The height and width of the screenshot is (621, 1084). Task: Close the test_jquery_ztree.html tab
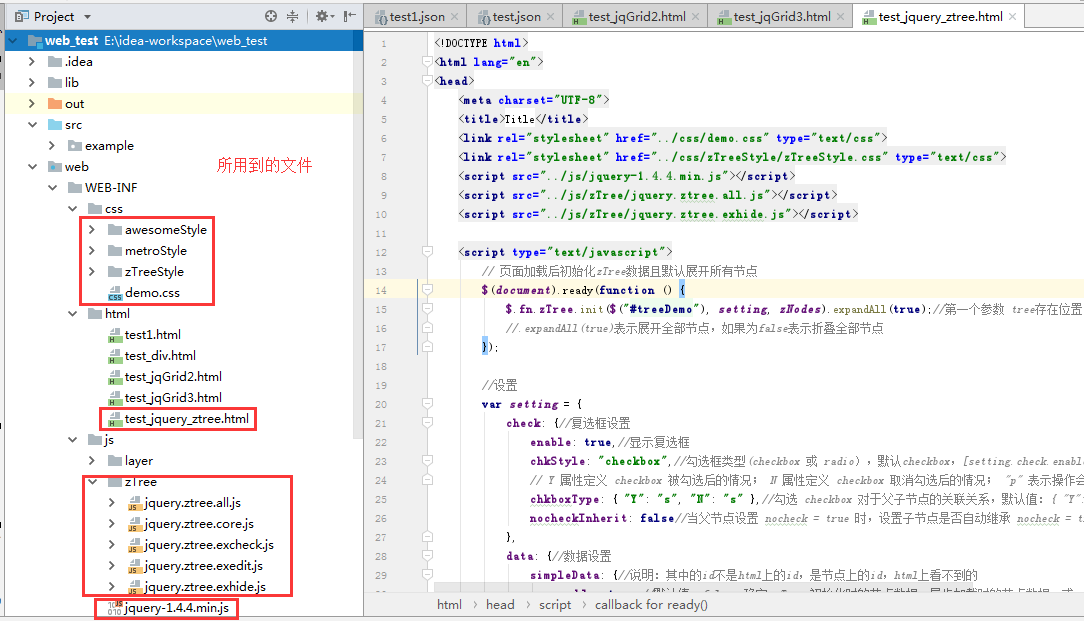(x=1012, y=17)
